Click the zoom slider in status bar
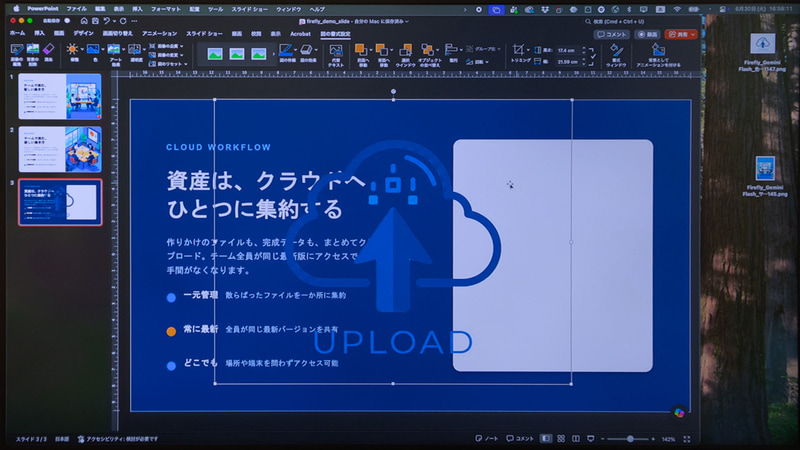The image size is (800, 450). click(x=631, y=439)
